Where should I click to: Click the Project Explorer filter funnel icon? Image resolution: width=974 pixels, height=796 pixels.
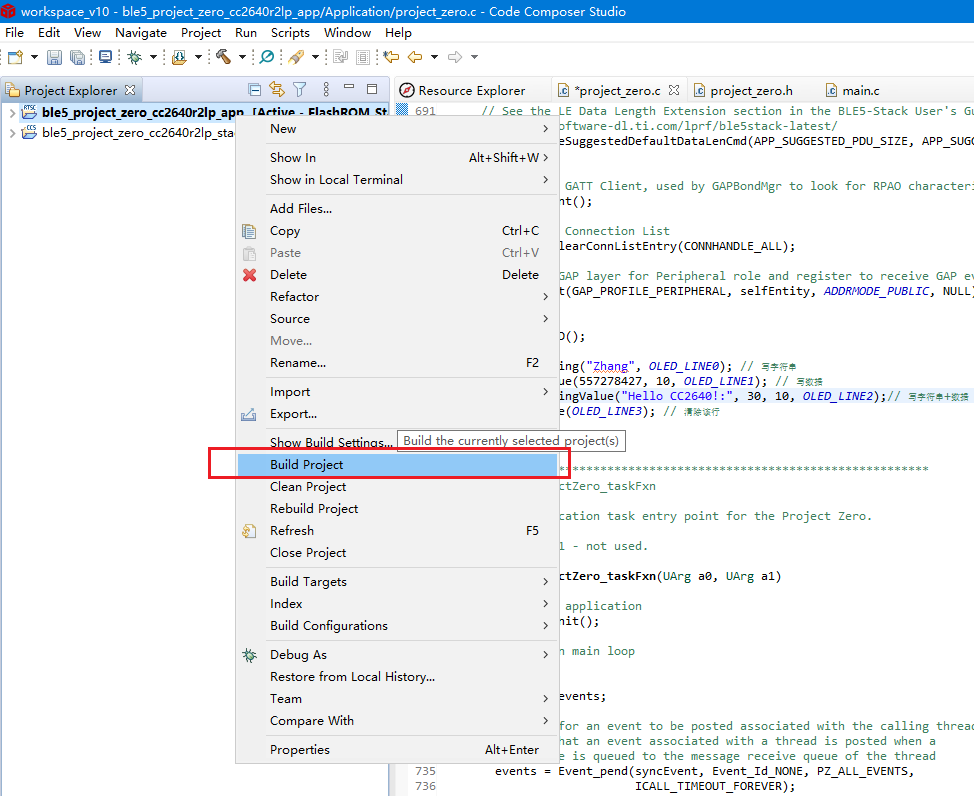click(300, 89)
